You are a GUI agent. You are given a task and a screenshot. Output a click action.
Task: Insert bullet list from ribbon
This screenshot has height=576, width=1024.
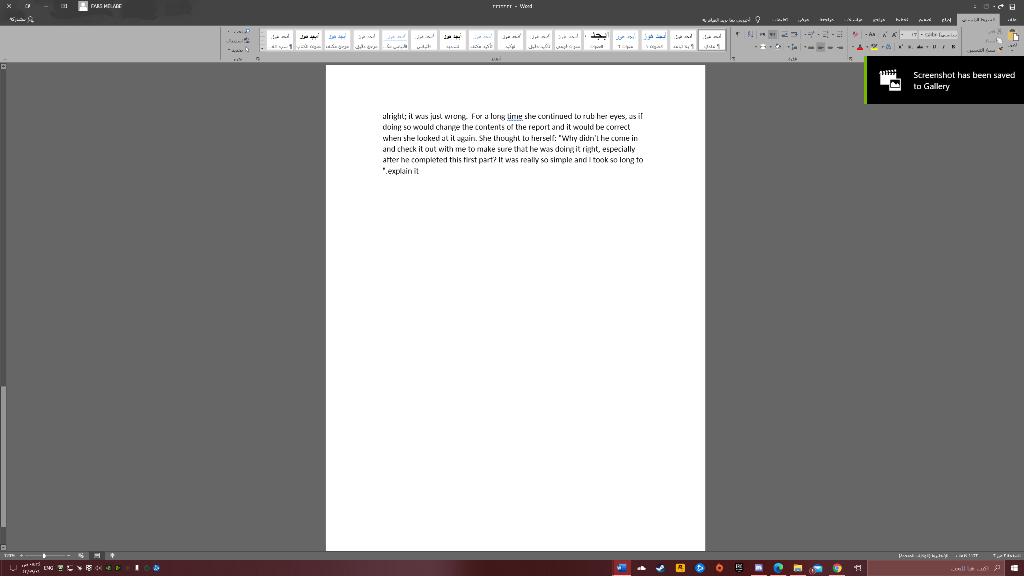tap(840, 35)
